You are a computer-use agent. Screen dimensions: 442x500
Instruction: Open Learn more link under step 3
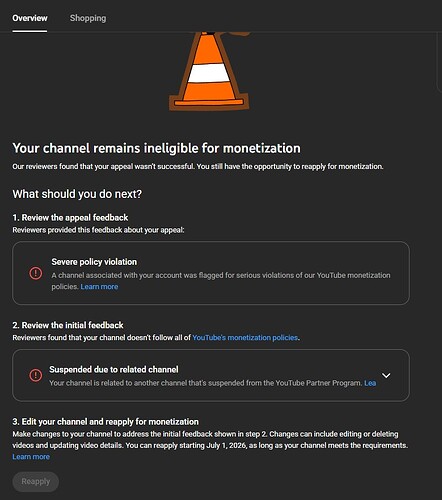tap(31, 457)
